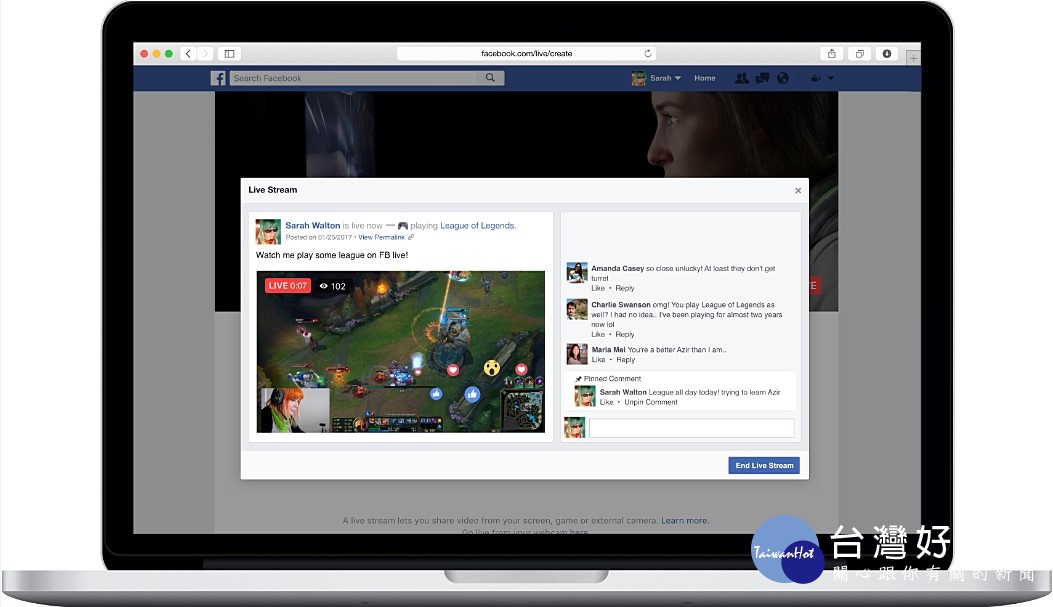Viewport: 1053px width, 607px height.
Task: Click Safari's forward arrow button
Action: 205,54
